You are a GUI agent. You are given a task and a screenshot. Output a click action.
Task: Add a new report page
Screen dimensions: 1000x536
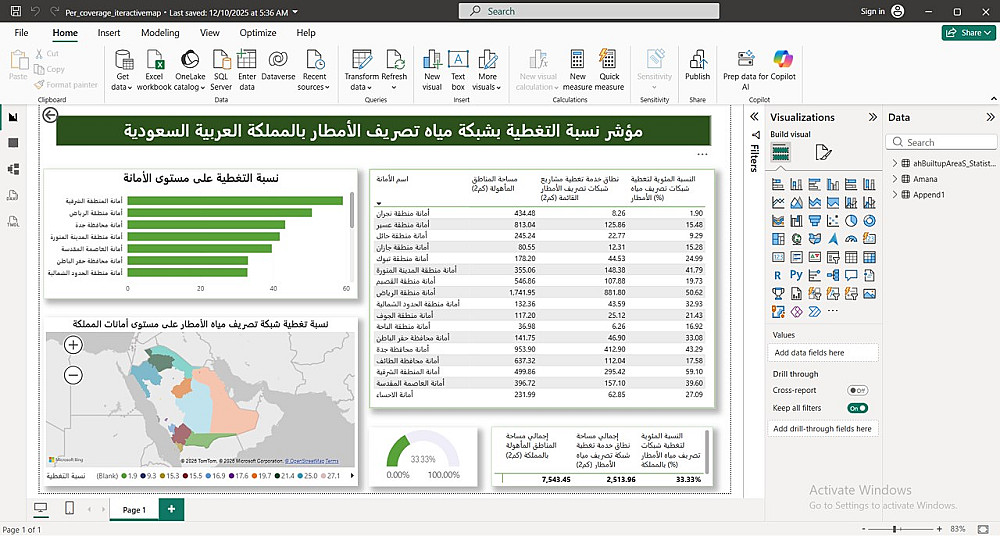point(171,509)
